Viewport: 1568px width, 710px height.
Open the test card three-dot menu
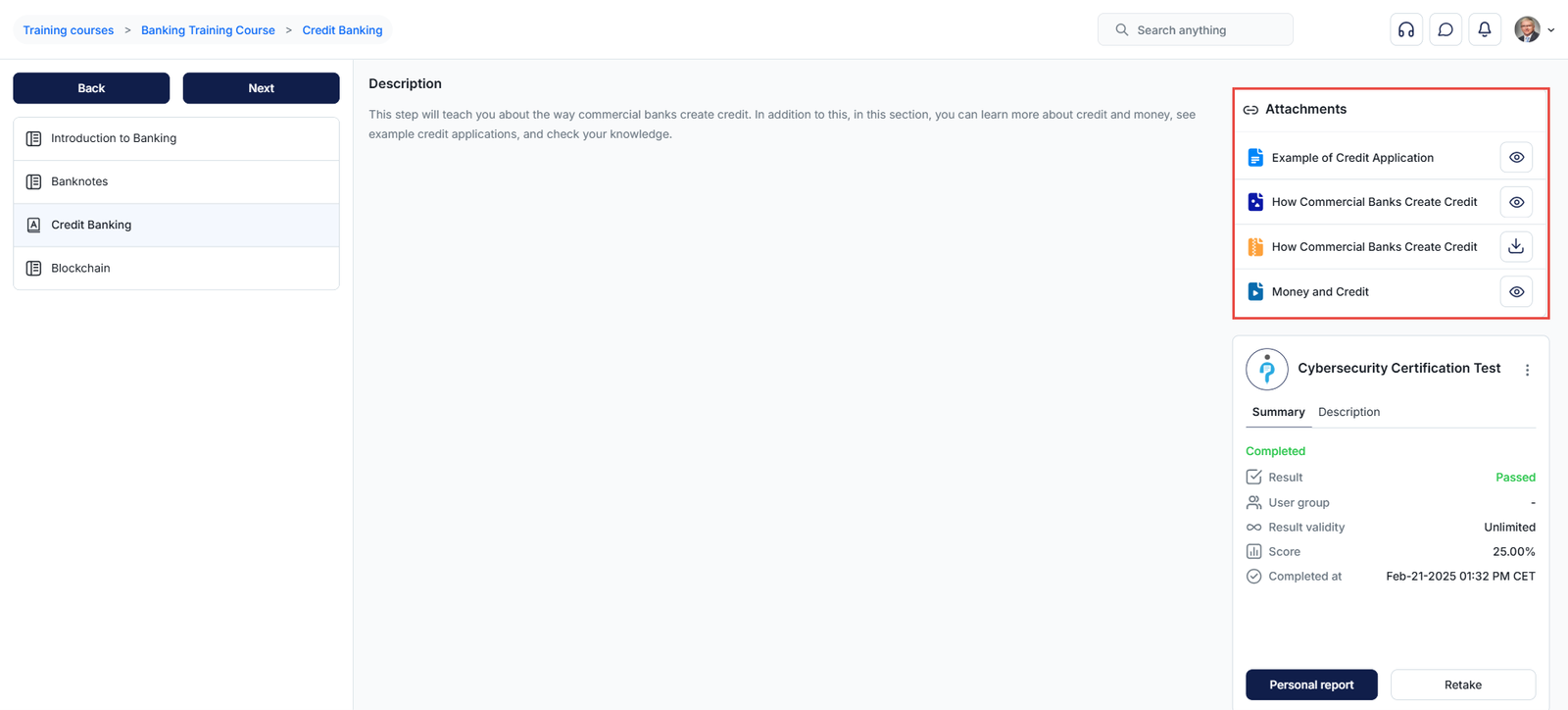pos(1527,370)
